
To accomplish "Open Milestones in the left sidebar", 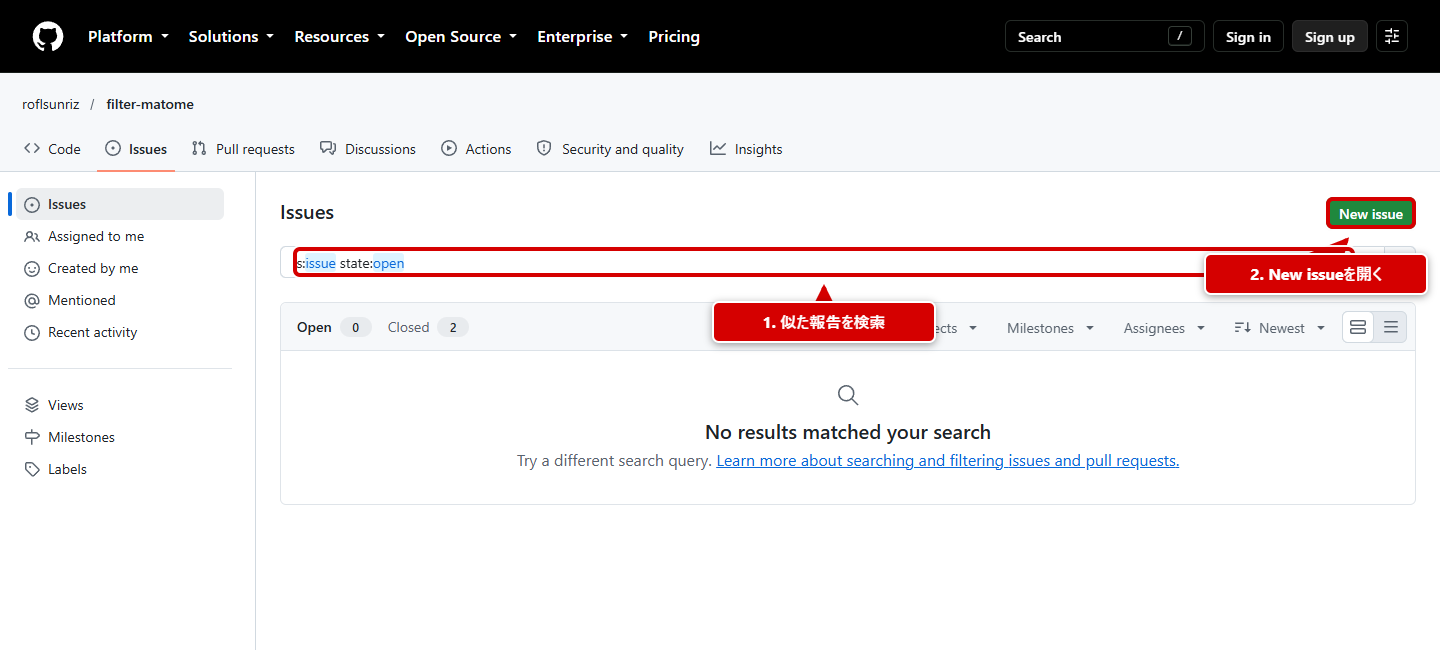I will click(120, 437).
